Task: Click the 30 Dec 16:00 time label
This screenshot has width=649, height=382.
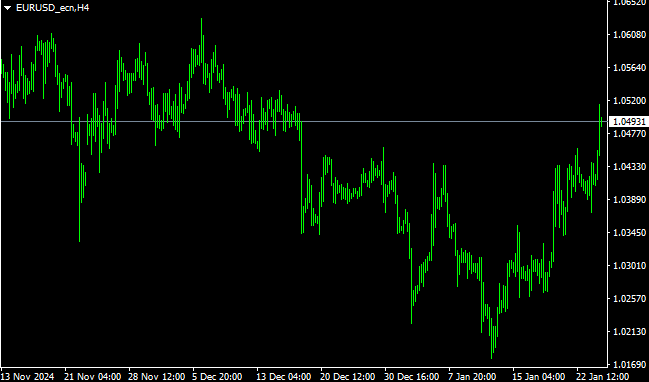Action: (413, 377)
